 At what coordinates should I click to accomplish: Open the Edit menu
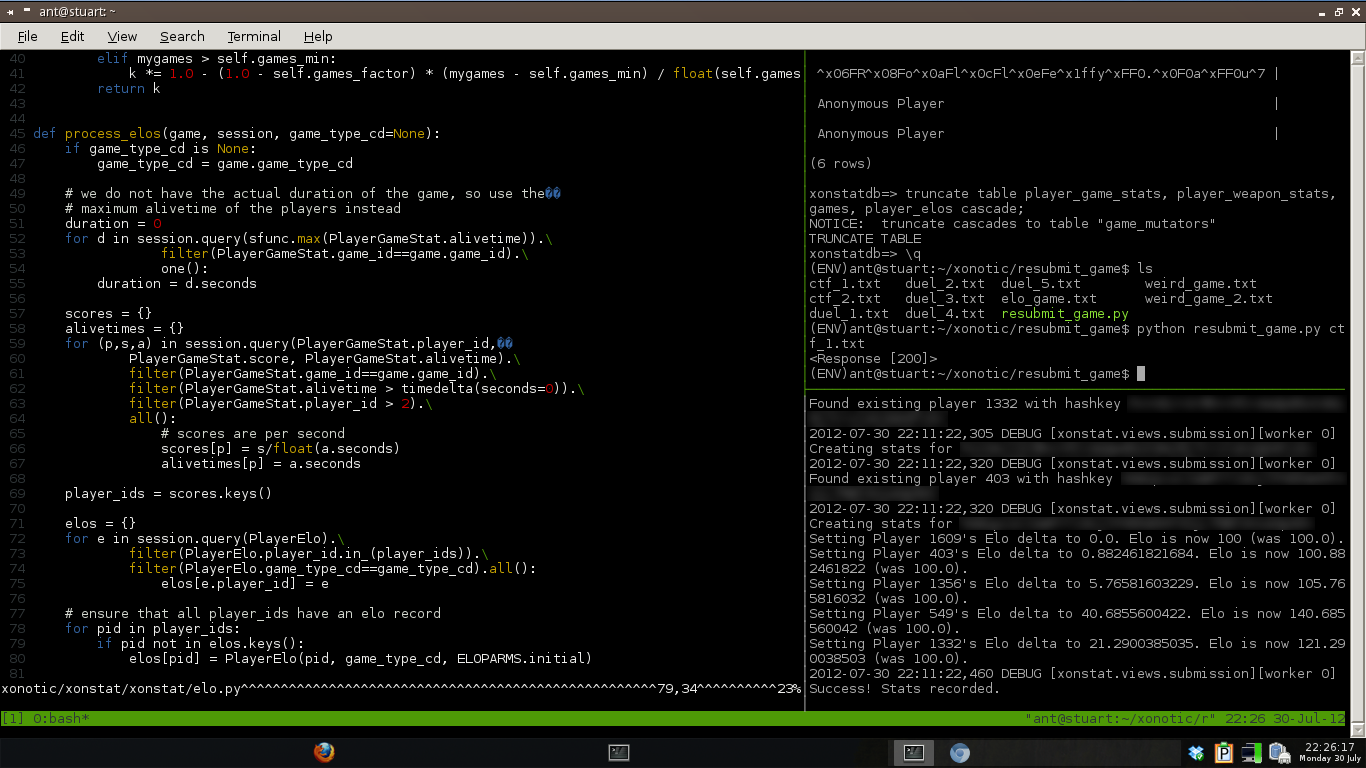pyautogui.click(x=72, y=36)
